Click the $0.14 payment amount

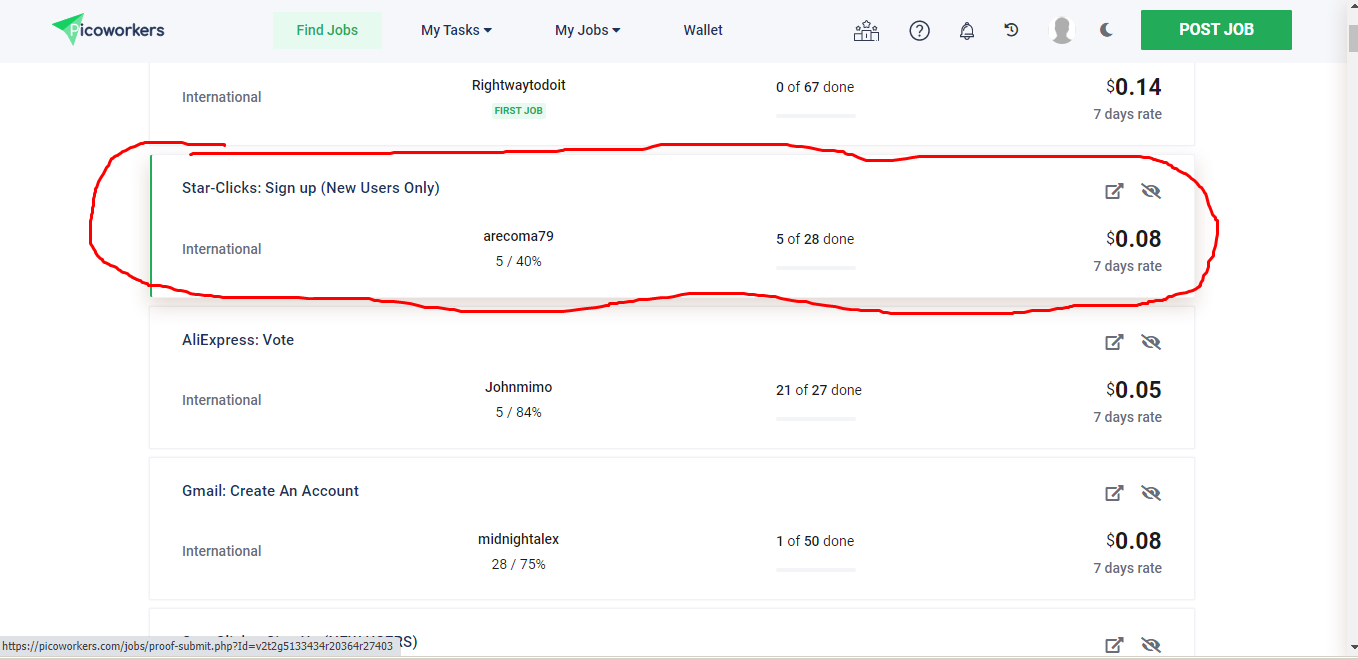[x=1134, y=87]
